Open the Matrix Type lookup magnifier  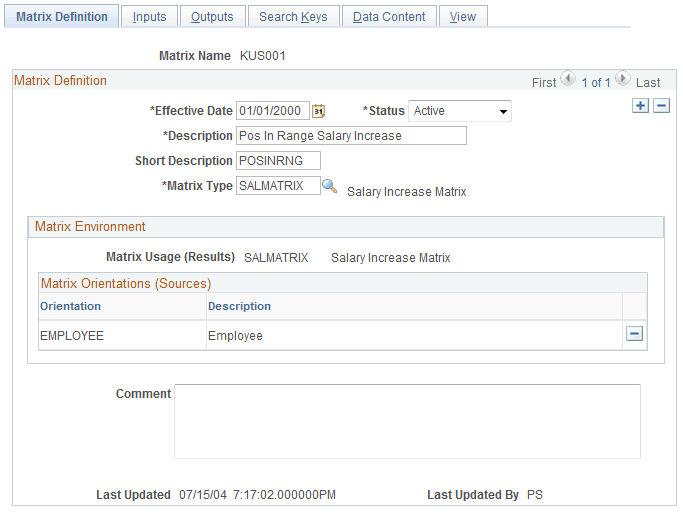pyautogui.click(x=329, y=186)
